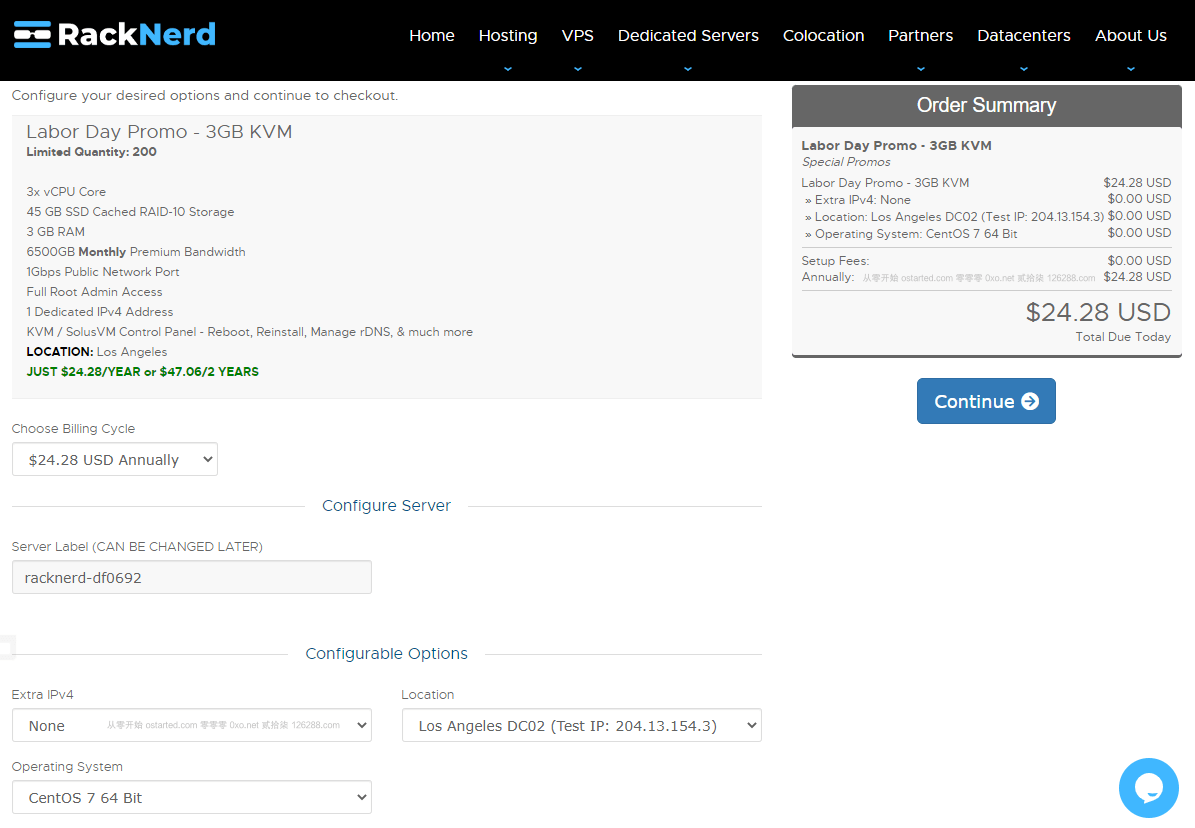Open the live chat bubble icon

coord(1149,788)
